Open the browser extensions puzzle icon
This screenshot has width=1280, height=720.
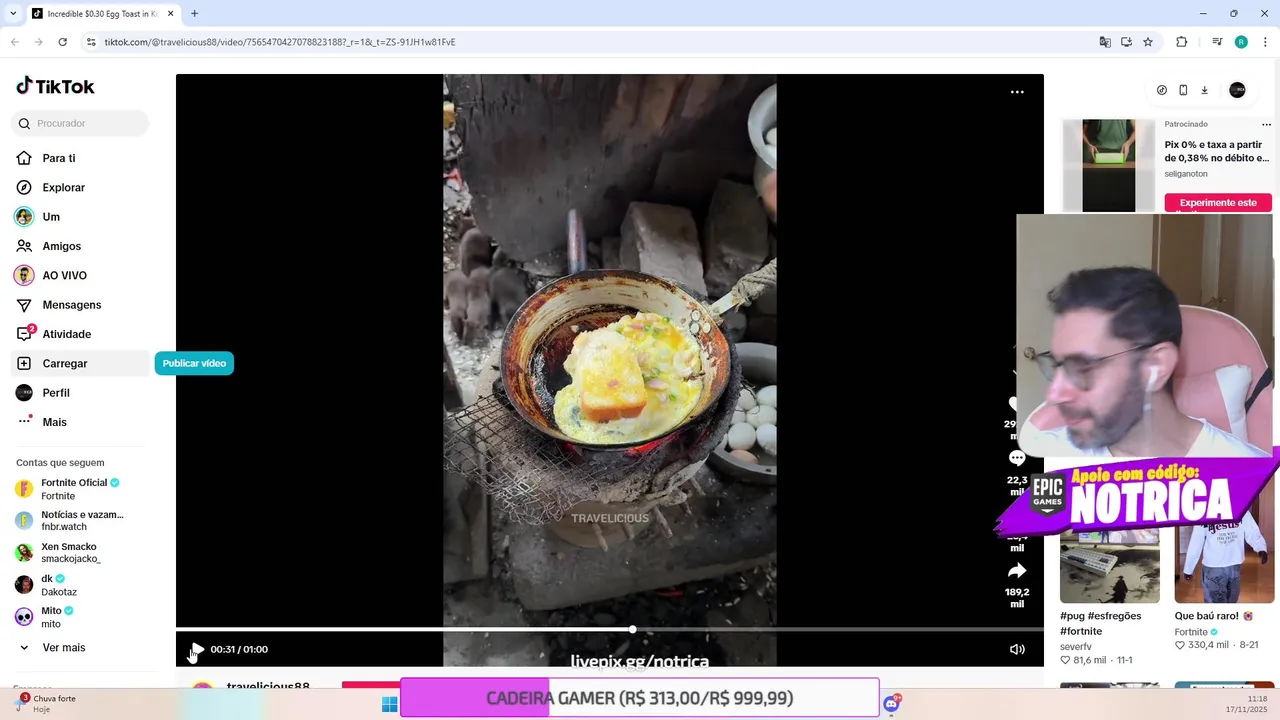[x=1182, y=42]
